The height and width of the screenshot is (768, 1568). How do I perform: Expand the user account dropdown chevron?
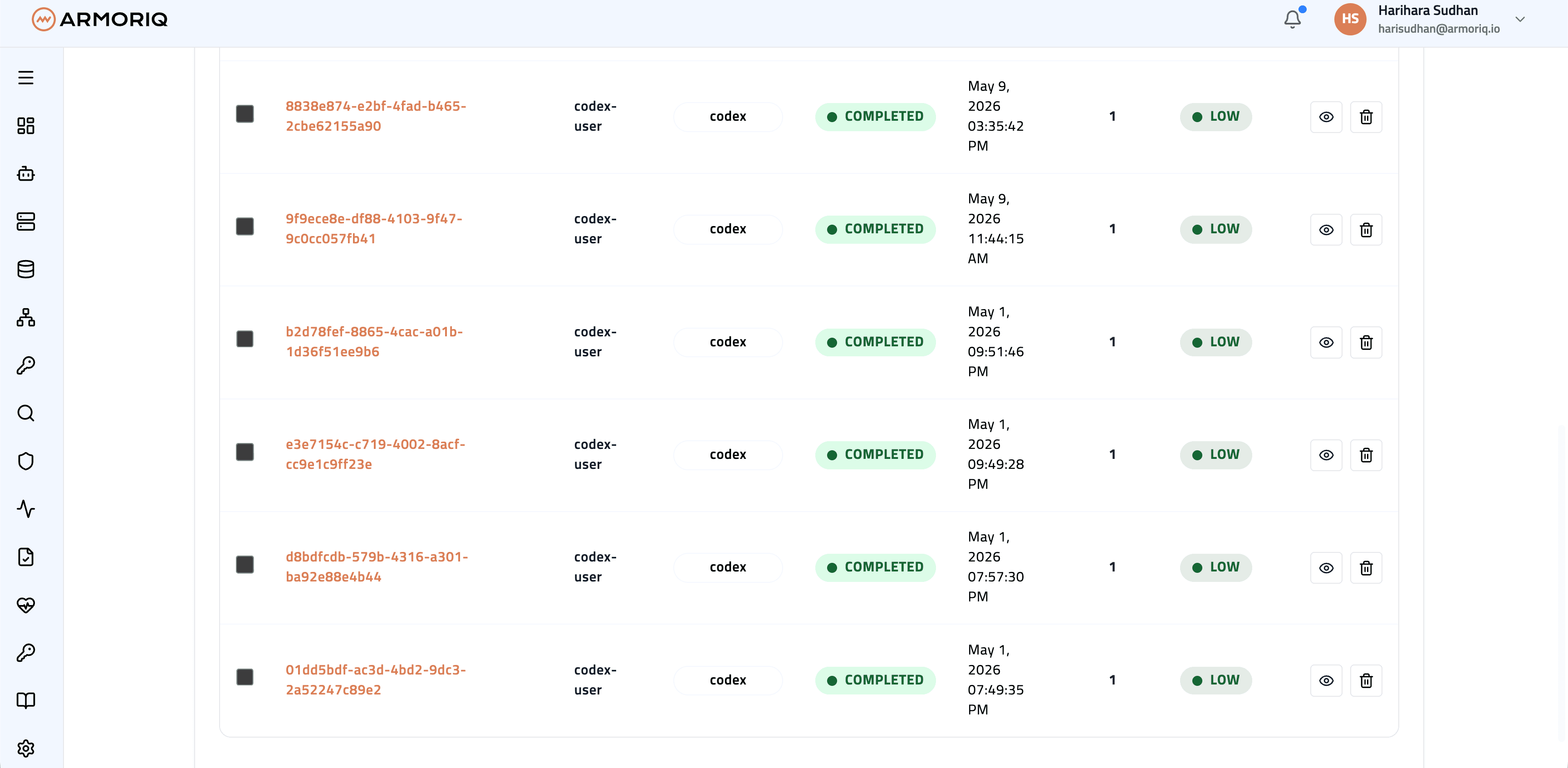(1520, 19)
